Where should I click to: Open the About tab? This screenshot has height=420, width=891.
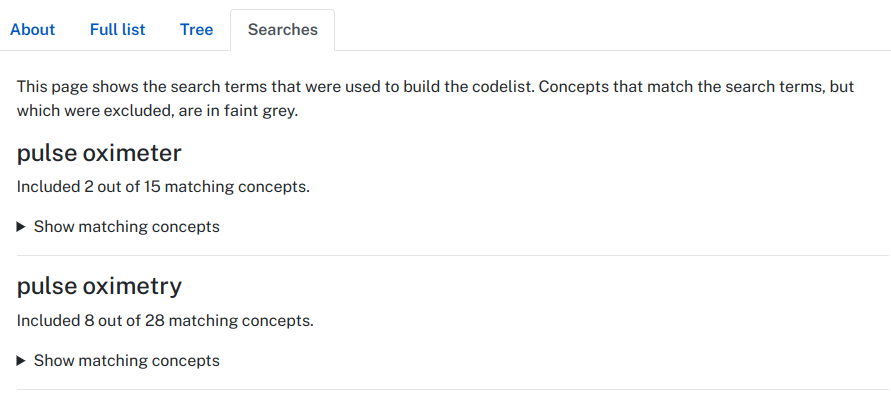pyautogui.click(x=32, y=30)
